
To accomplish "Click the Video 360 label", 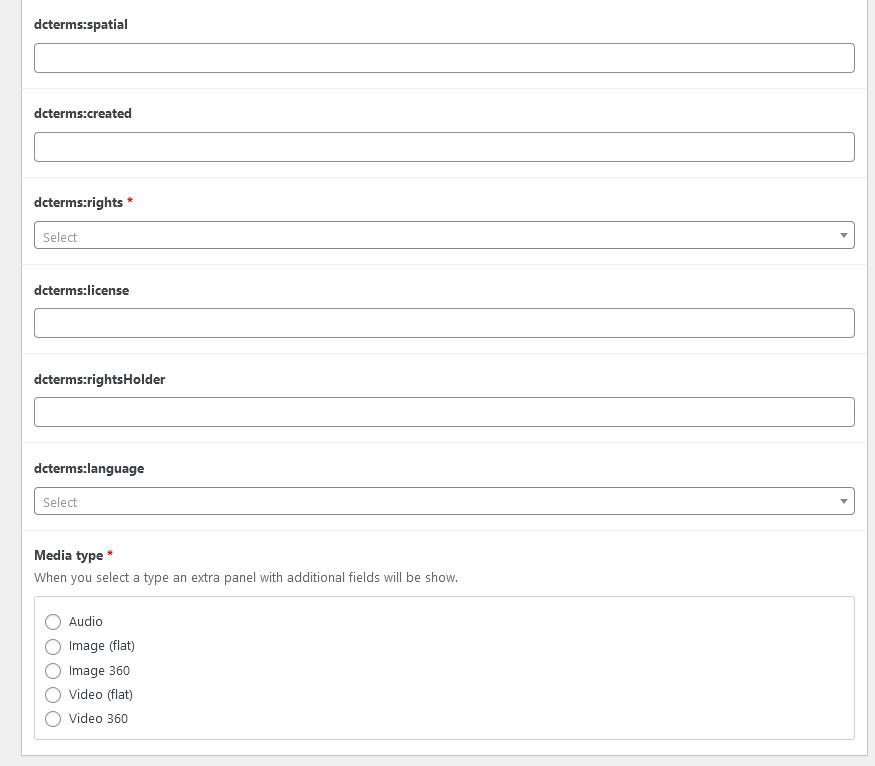I will (x=98, y=719).
